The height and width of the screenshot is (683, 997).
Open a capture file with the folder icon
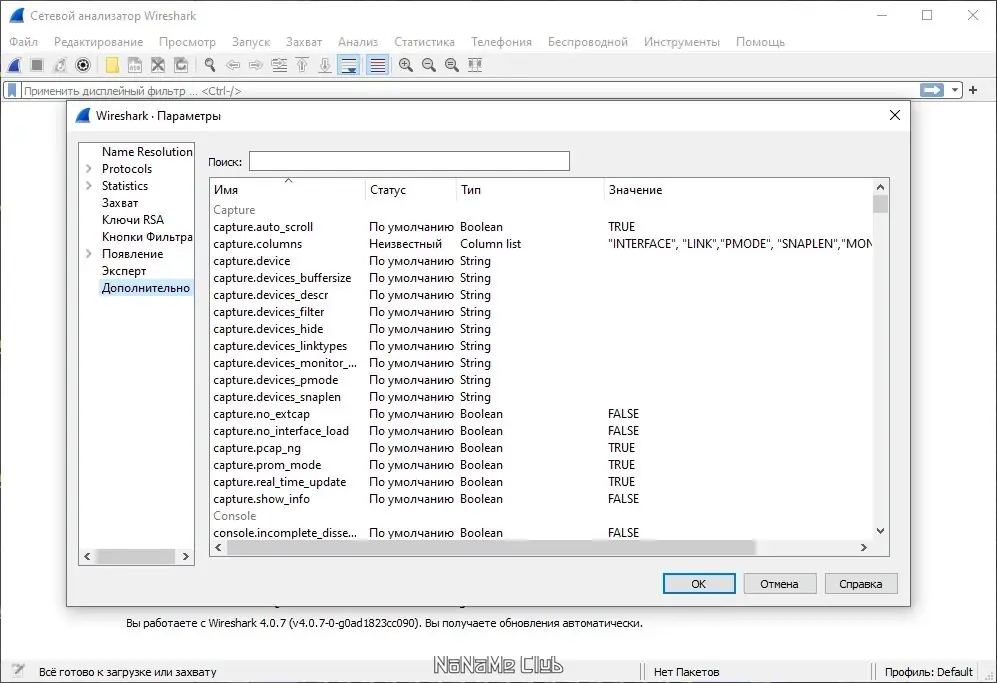(112, 65)
